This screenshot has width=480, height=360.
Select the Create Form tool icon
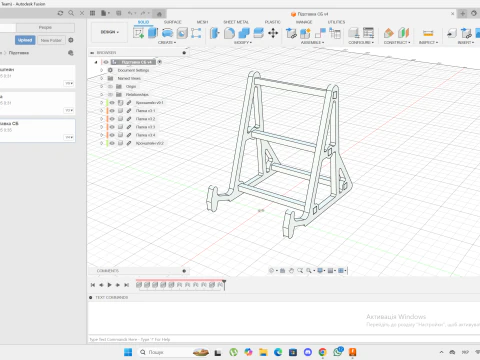(x=196, y=33)
